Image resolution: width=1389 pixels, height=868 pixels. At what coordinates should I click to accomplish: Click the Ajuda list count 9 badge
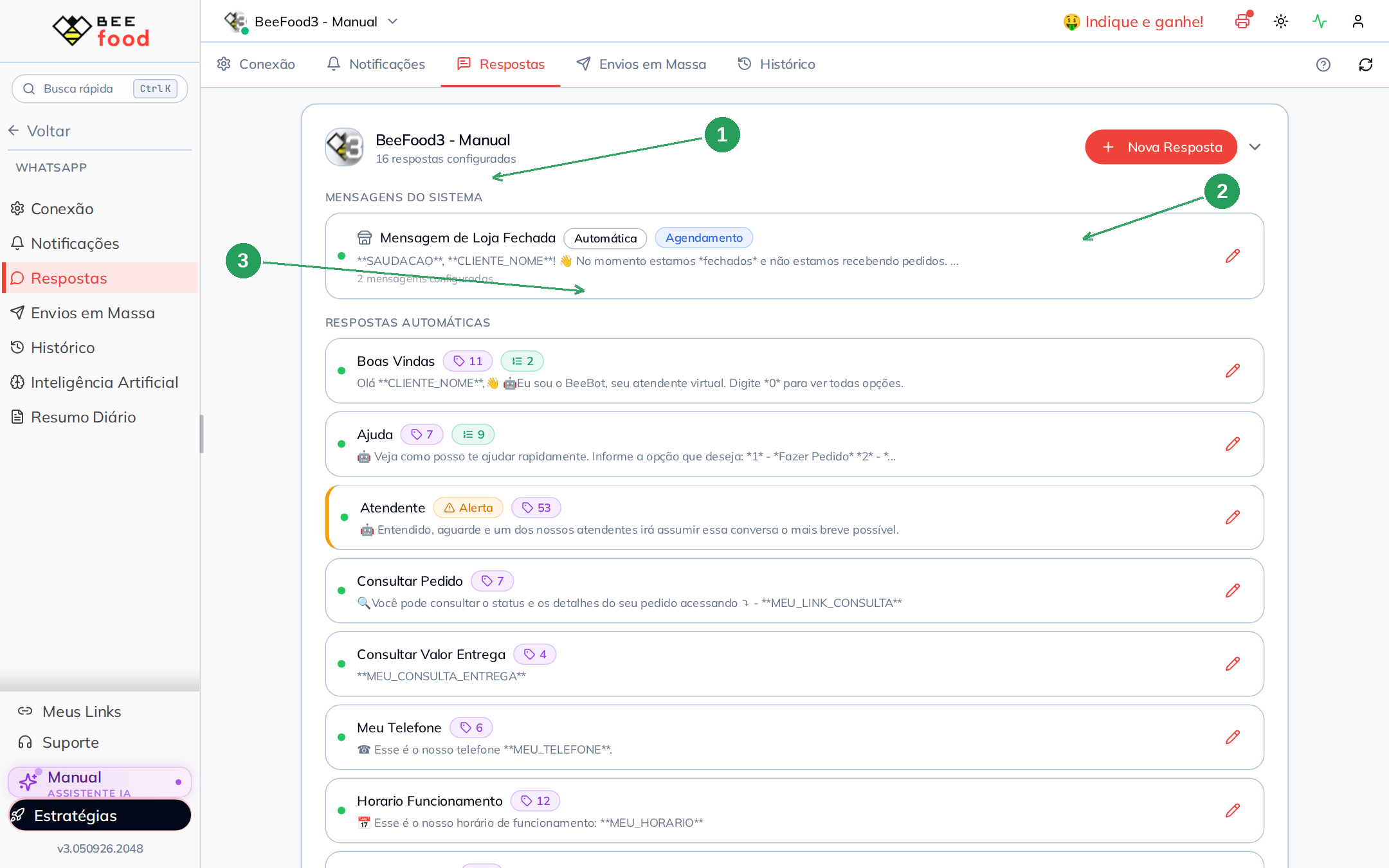click(x=473, y=435)
